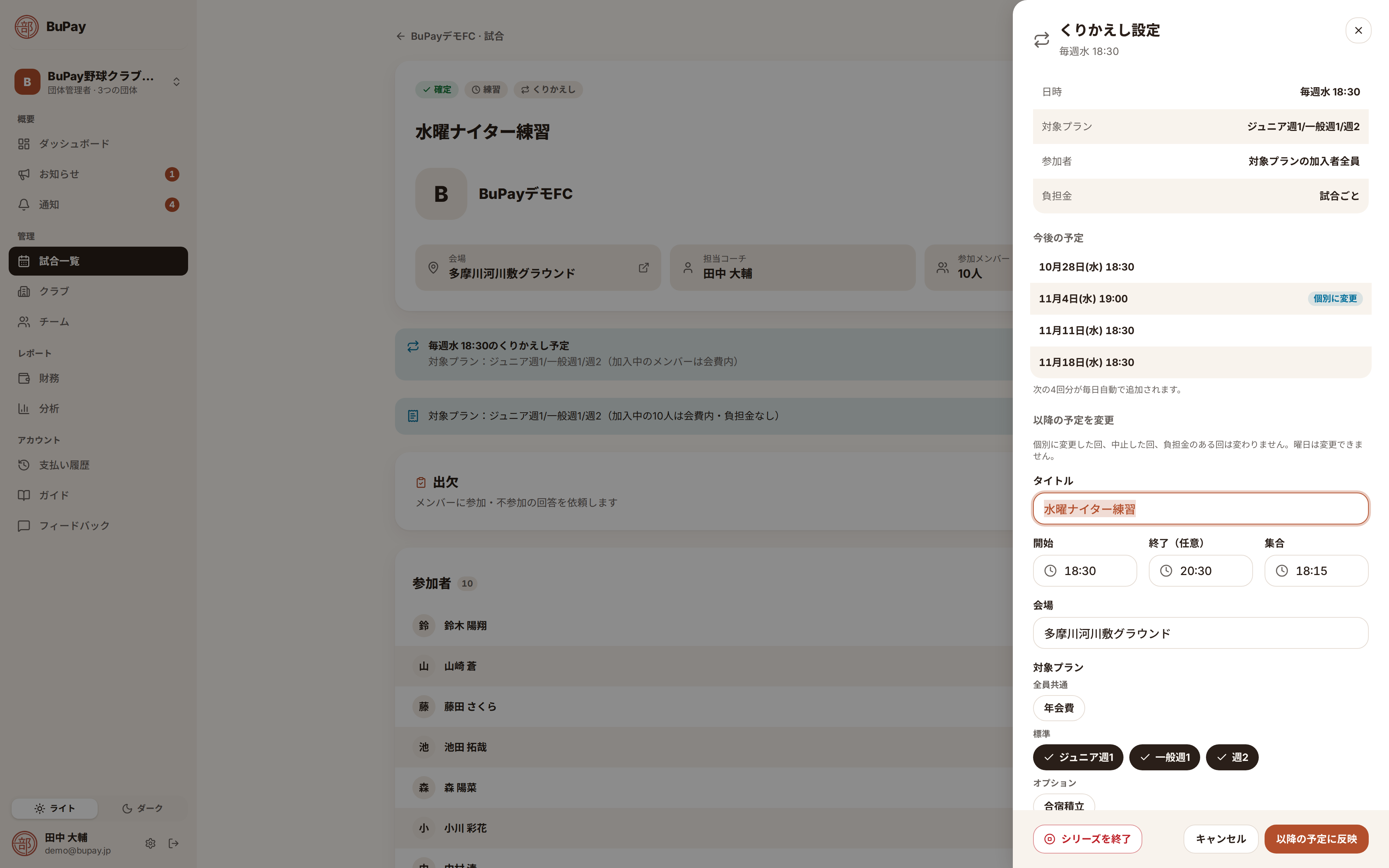
Task: Click the 田中 大輔 user avatar
Action: (x=24, y=843)
